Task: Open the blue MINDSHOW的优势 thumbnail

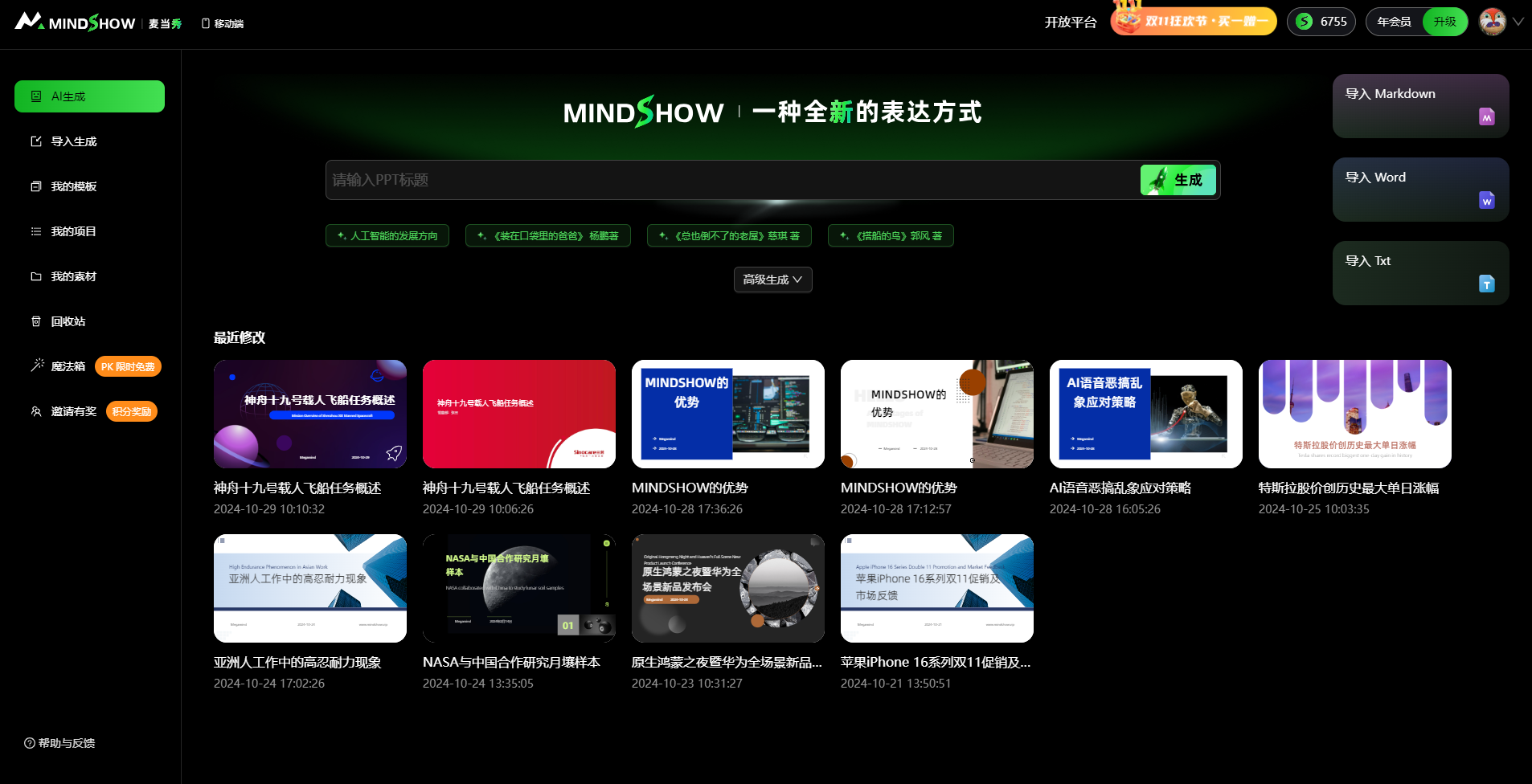Action: 728,414
